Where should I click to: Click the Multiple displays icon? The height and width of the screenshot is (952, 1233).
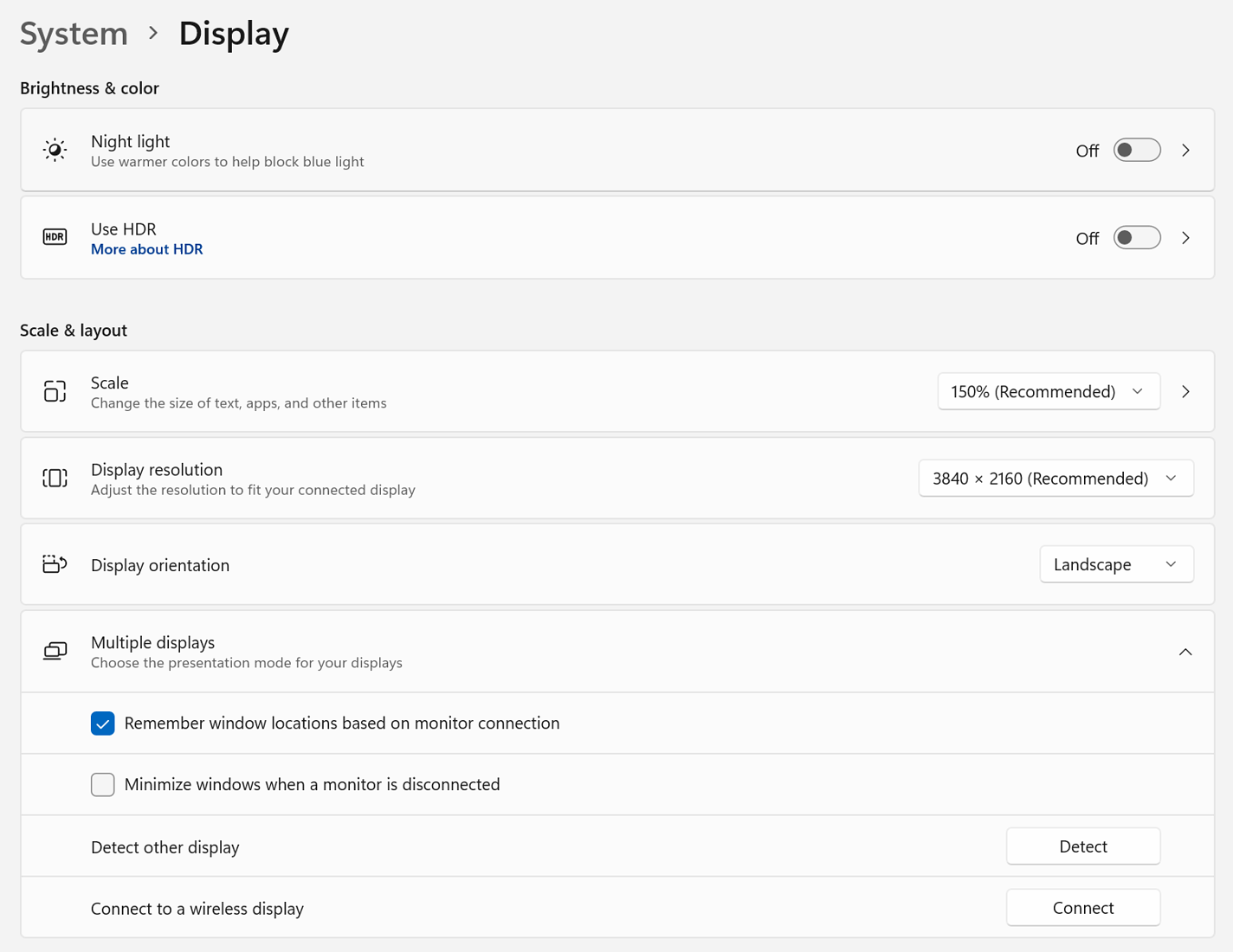point(55,651)
